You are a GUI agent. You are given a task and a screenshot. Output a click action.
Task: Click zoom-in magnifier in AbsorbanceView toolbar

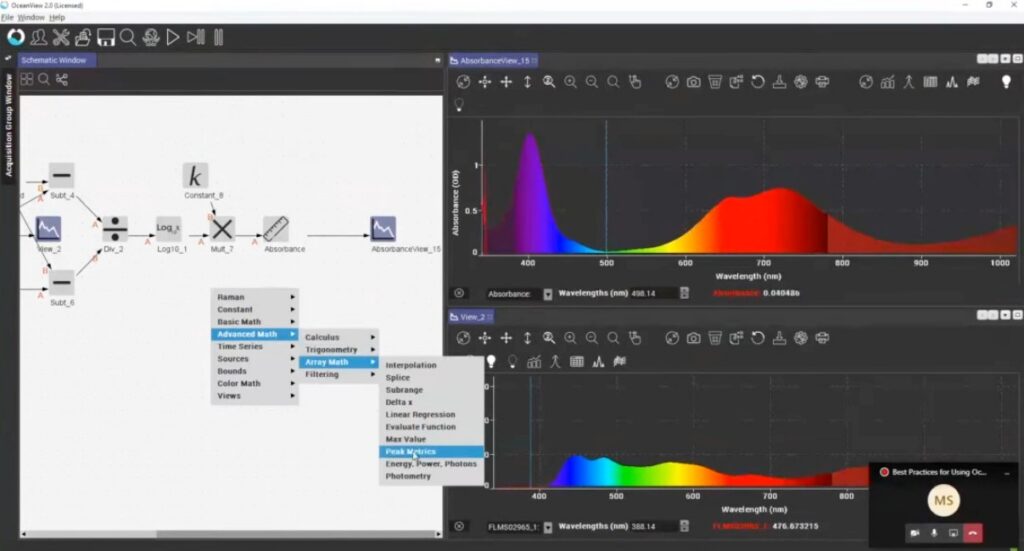[x=570, y=82]
